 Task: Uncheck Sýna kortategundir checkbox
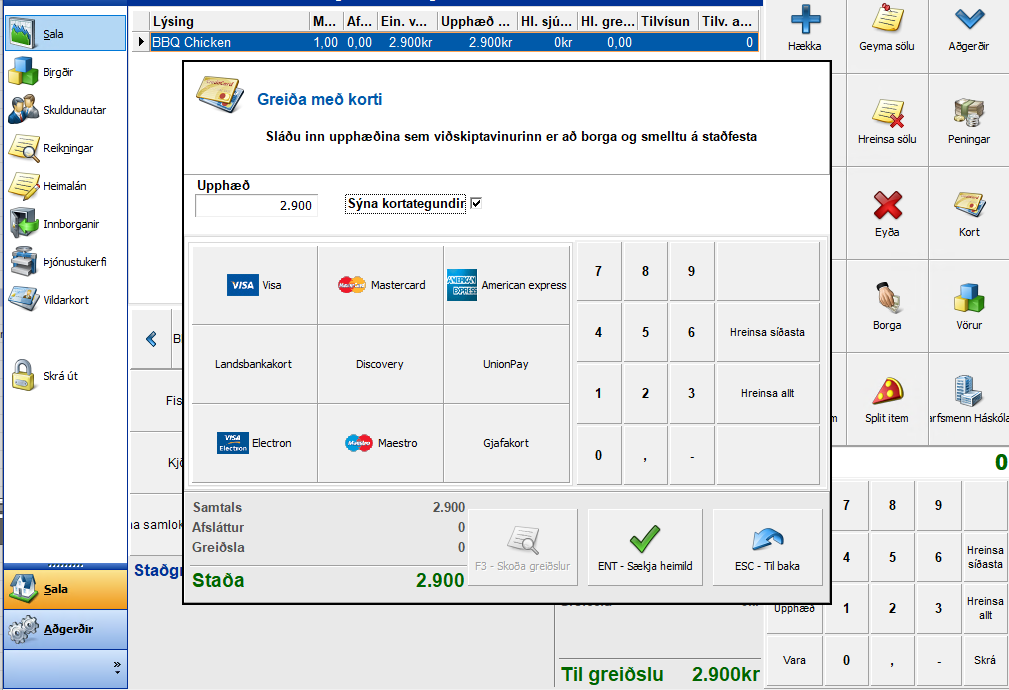477,204
